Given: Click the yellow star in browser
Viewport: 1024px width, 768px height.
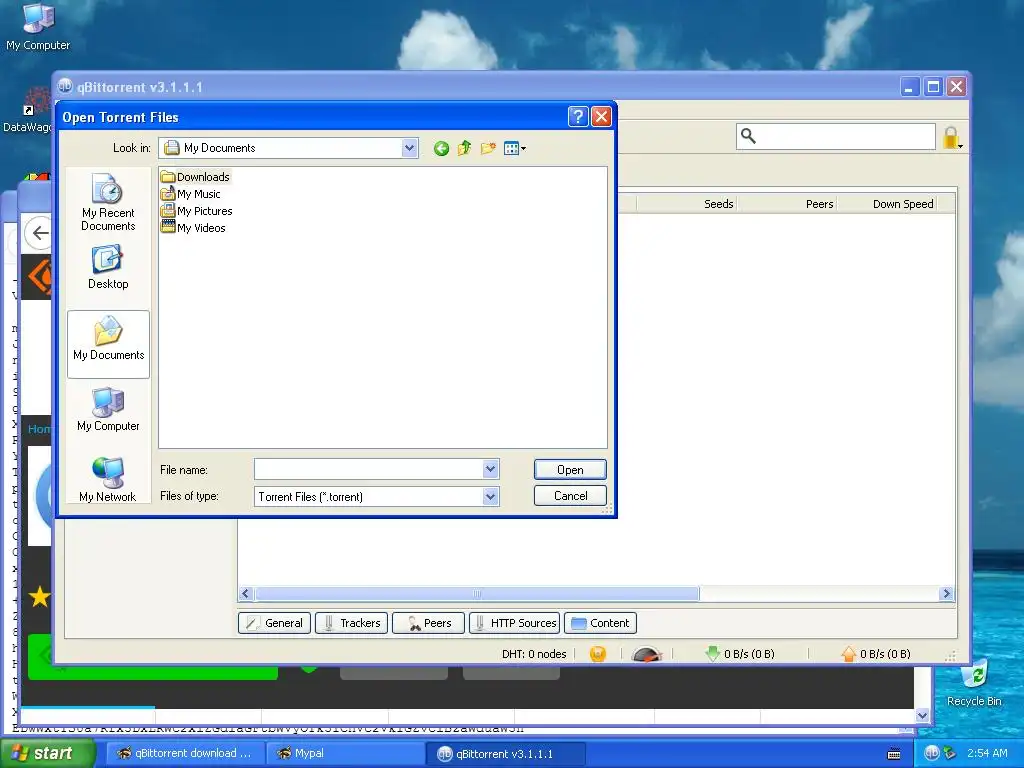Looking at the screenshot, I should tap(40, 596).
